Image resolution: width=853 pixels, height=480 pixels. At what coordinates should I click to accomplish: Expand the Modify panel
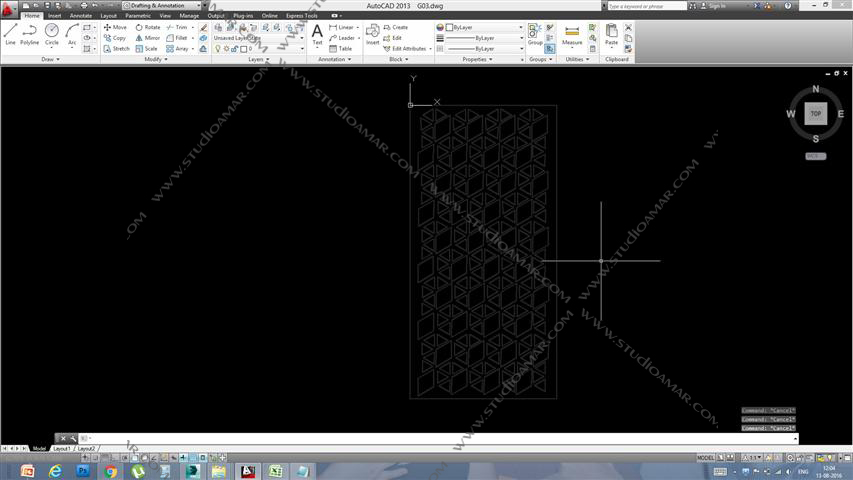[156, 59]
